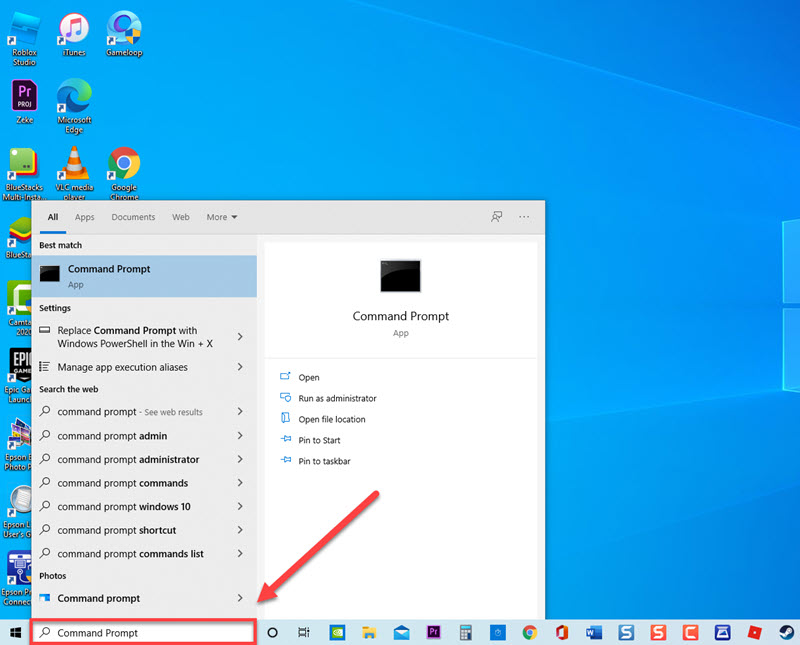The height and width of the screenshot is (645, 800).
Task: Click inside the Command Prompt search field
Action: click(x=140, y=632)
